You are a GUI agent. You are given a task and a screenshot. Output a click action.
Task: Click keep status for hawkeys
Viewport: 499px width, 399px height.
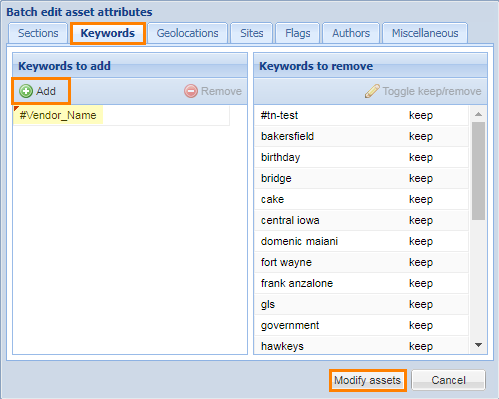pos(421,346)
